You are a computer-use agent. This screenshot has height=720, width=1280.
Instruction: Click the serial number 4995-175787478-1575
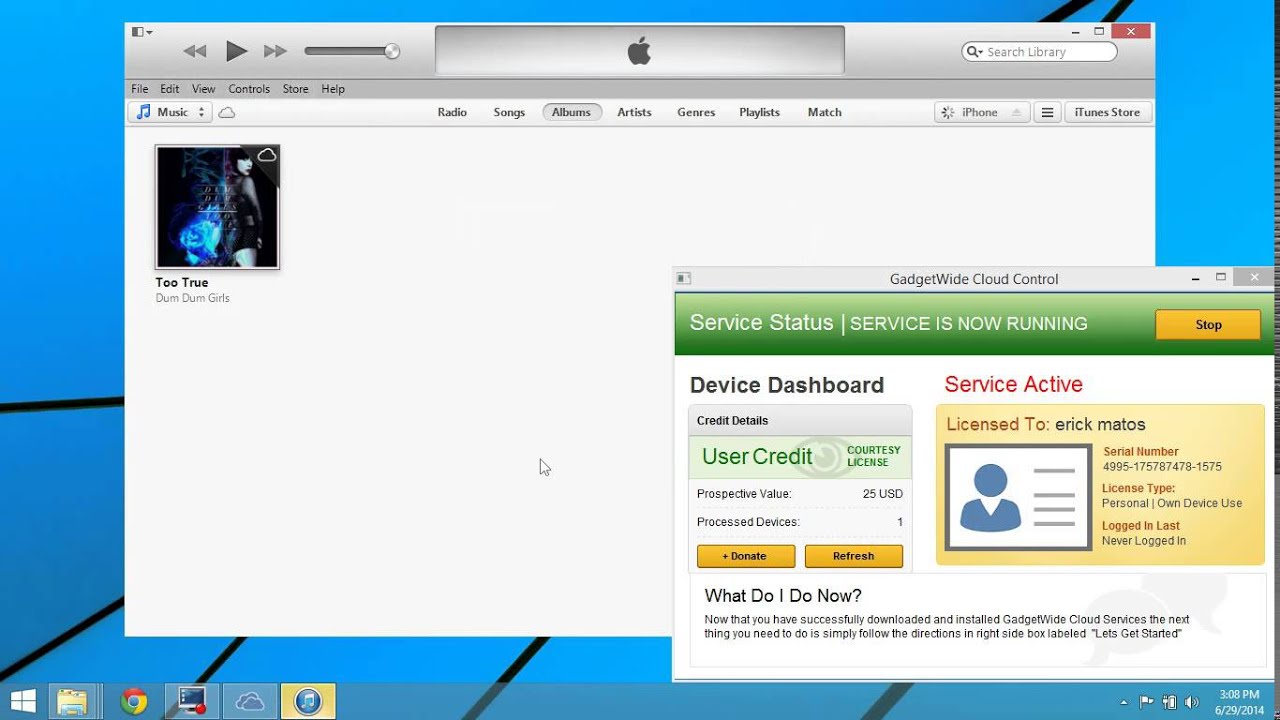click(1162, 467)
